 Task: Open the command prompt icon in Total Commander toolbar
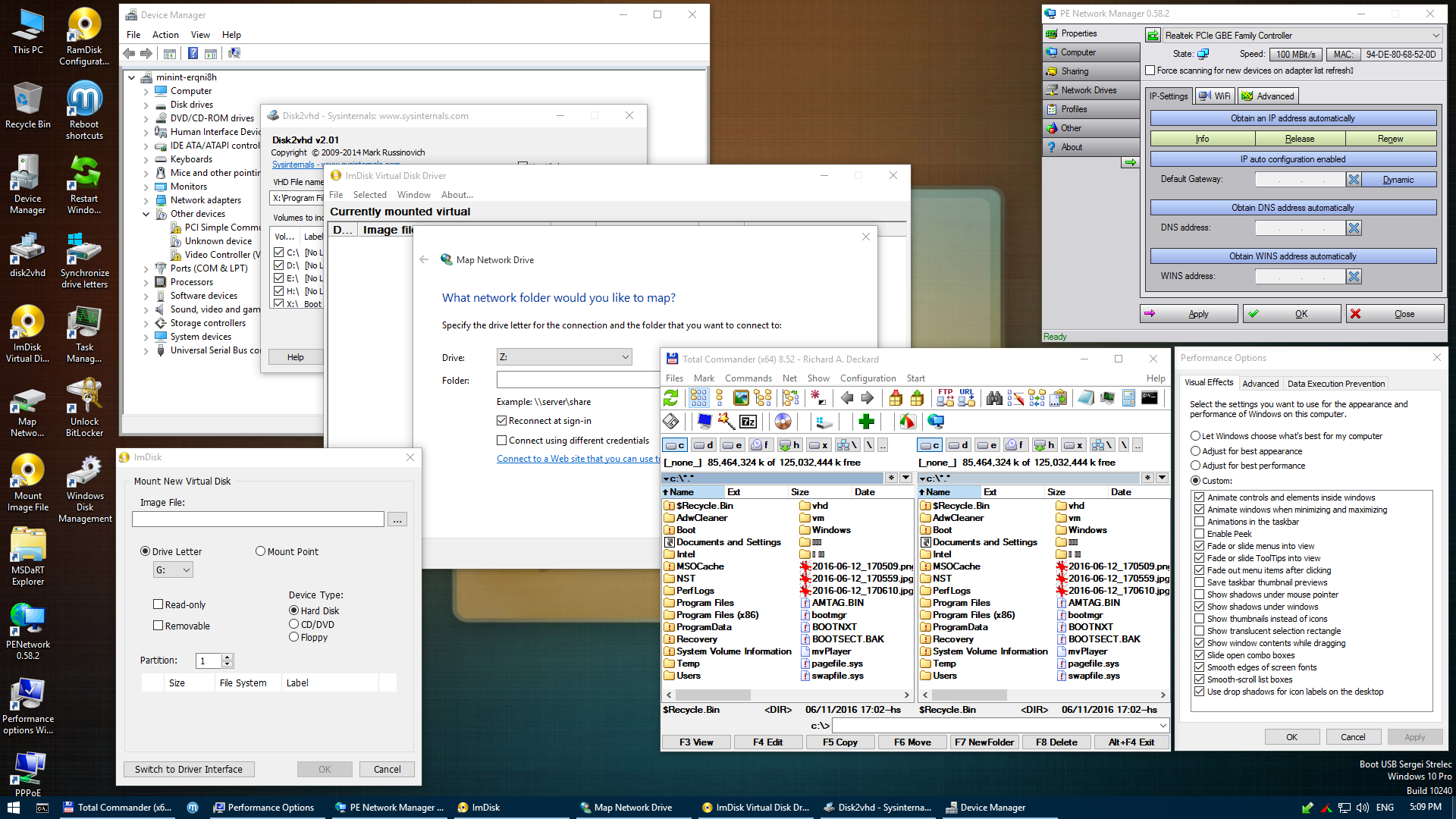click(1150, 398)
